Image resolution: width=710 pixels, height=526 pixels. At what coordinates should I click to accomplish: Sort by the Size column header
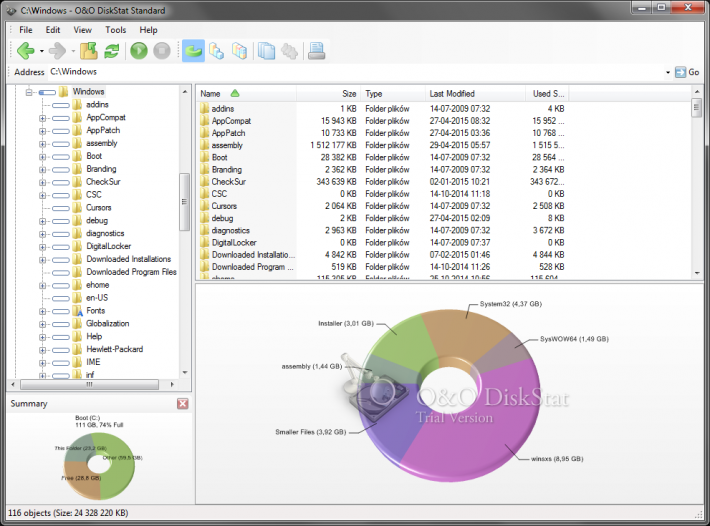(329, 94)
